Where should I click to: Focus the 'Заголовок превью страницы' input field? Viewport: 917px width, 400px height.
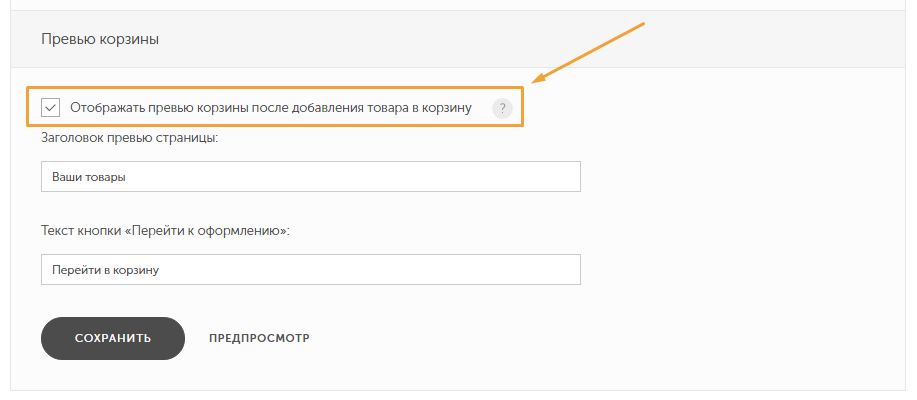311,177
